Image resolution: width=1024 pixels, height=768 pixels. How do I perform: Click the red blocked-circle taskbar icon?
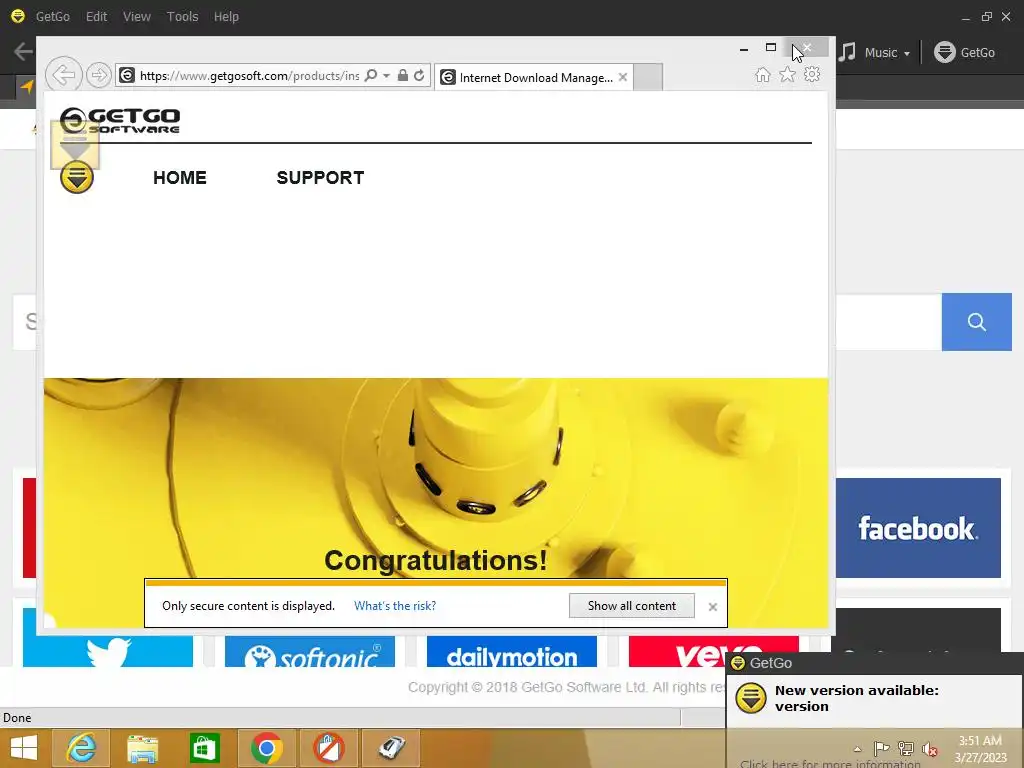tap(328, 748)
